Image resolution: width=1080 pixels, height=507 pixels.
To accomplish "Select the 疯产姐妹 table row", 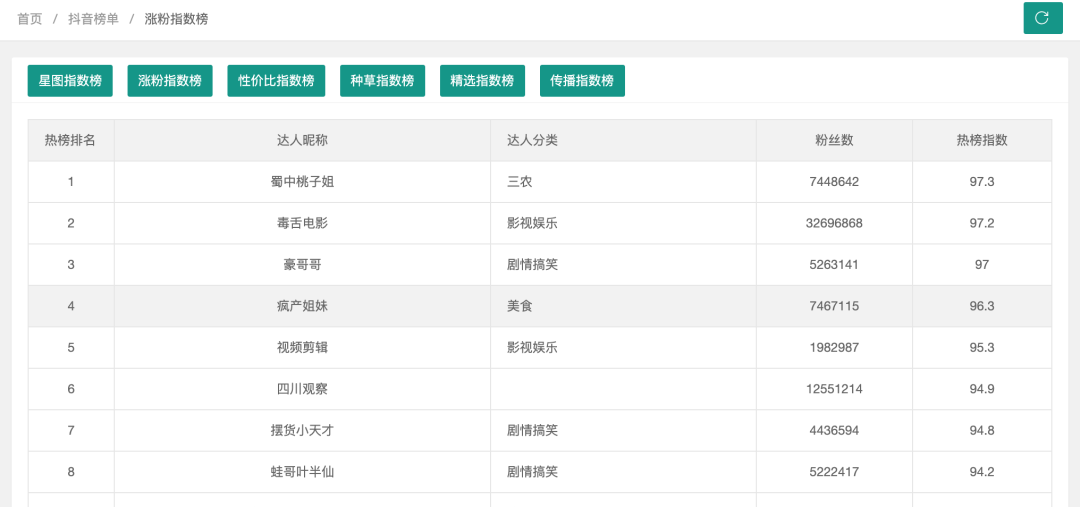I will coord(302,306).
